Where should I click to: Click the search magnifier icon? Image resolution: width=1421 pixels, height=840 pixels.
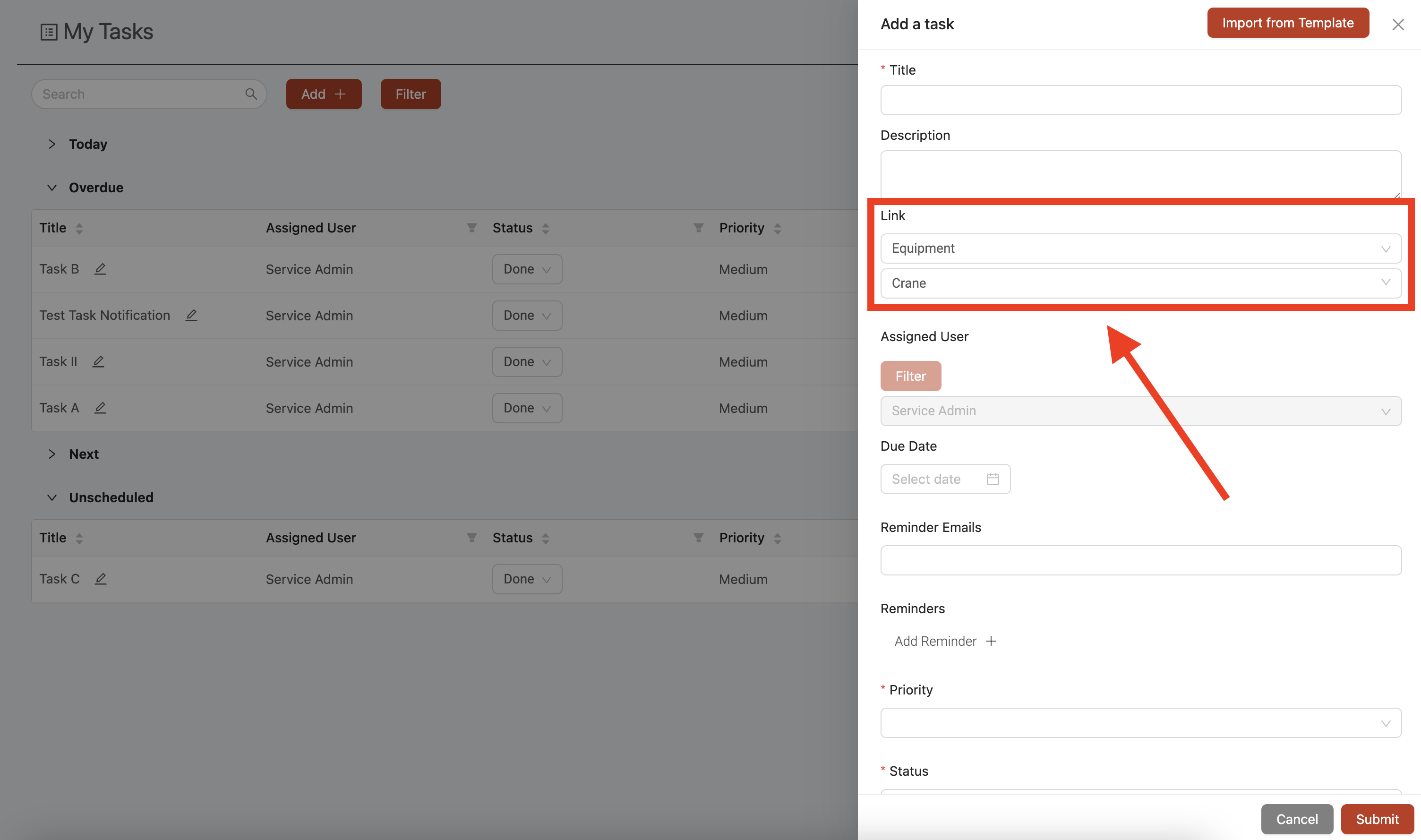[251, 94]
